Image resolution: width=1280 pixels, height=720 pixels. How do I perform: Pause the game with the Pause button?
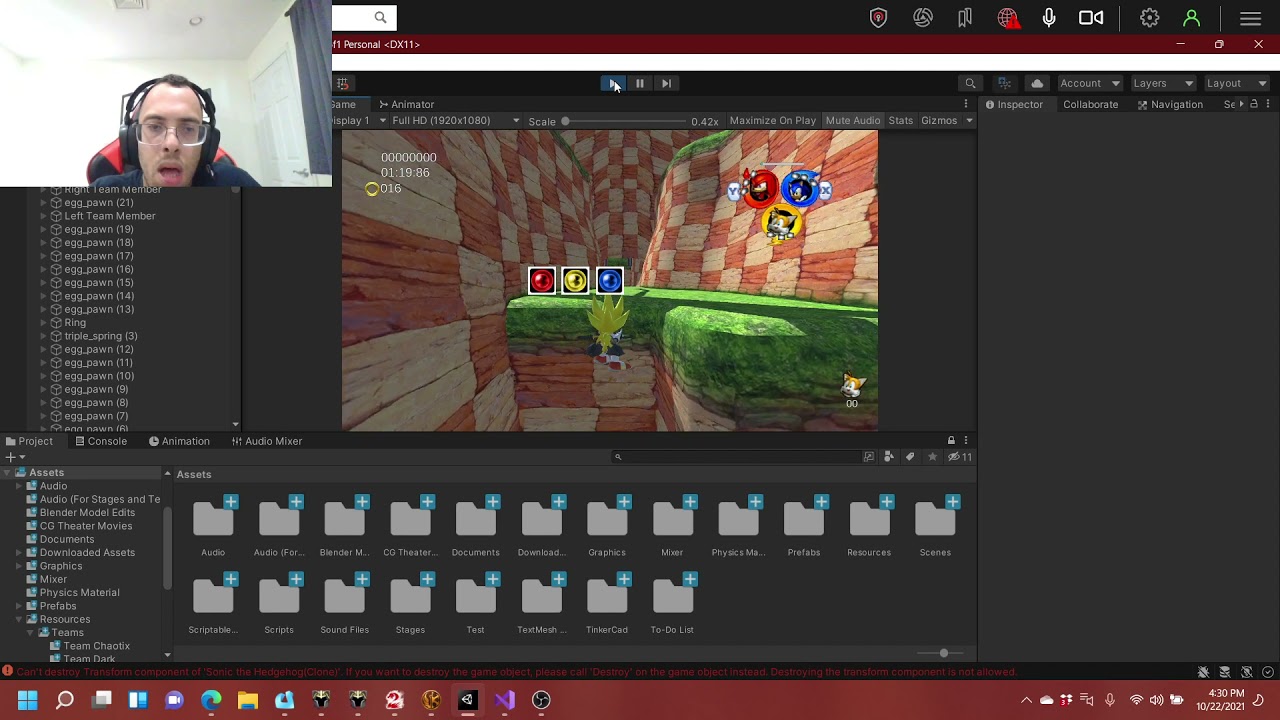click(x=640, y=83)
